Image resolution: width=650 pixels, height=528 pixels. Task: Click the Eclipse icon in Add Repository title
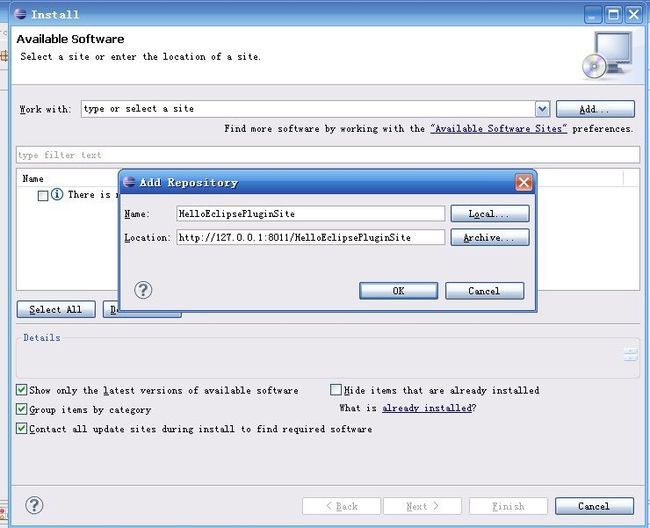[129, 182]
